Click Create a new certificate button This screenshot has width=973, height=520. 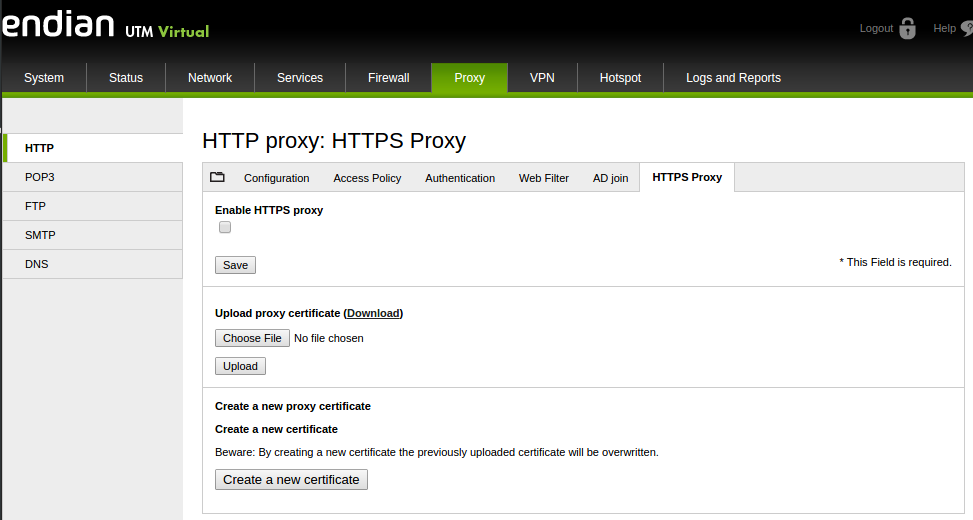[x=291, y=480]
